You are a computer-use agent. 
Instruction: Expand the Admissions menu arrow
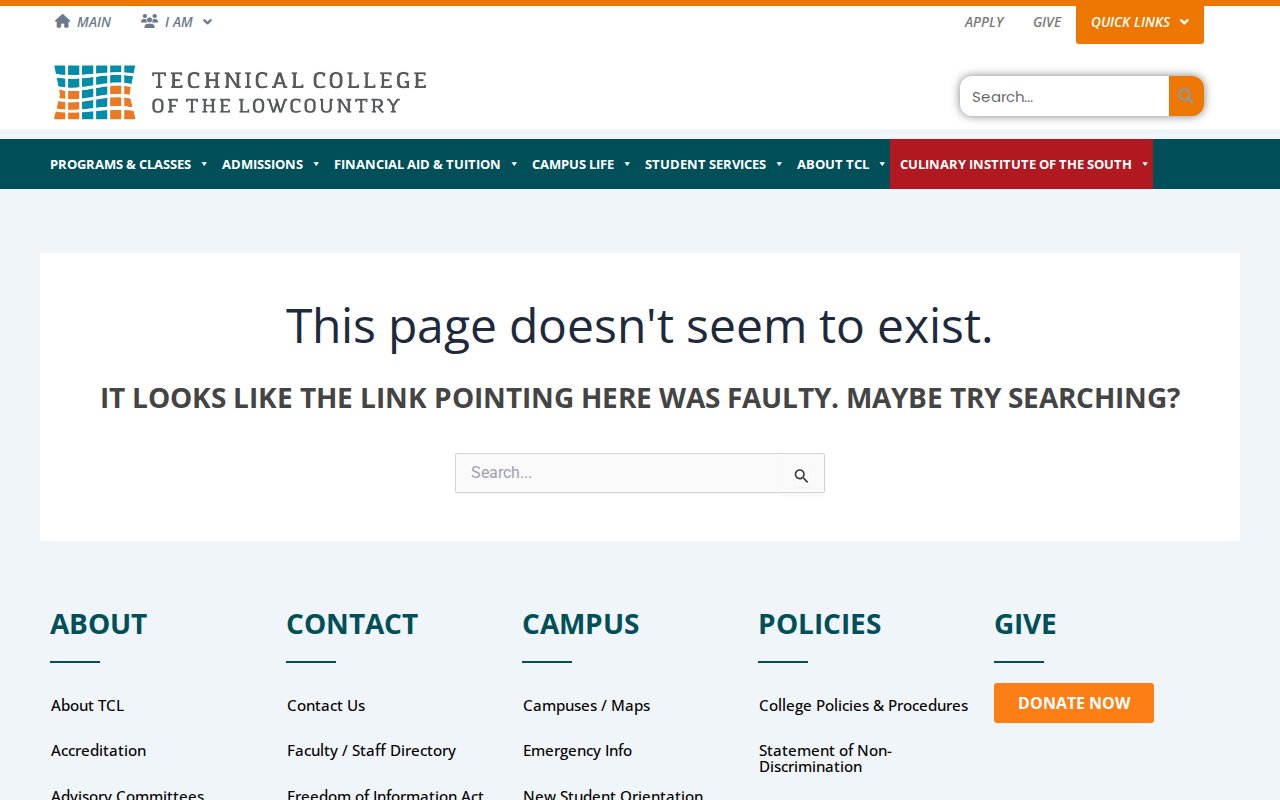click(x=316, y=165)
